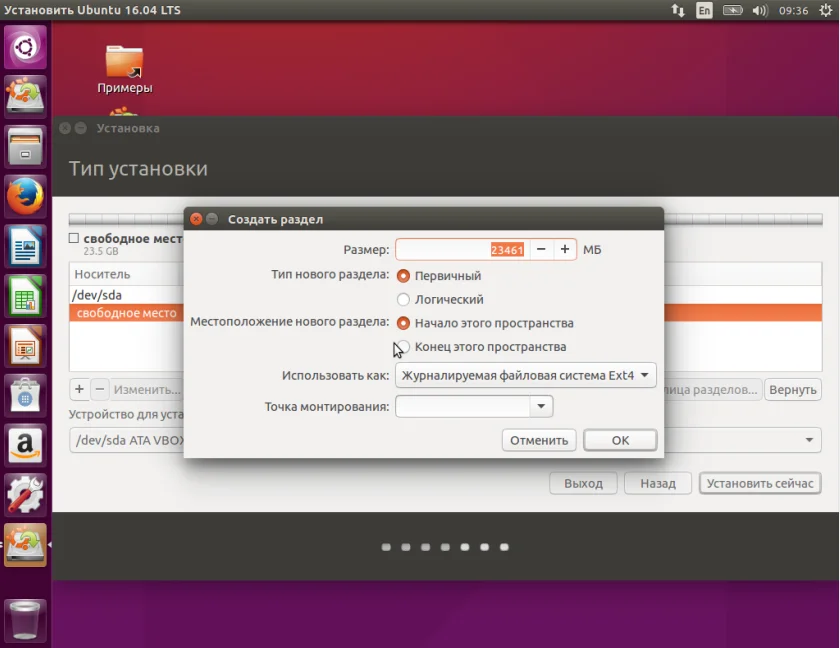Click the Размер size input field

462,250
